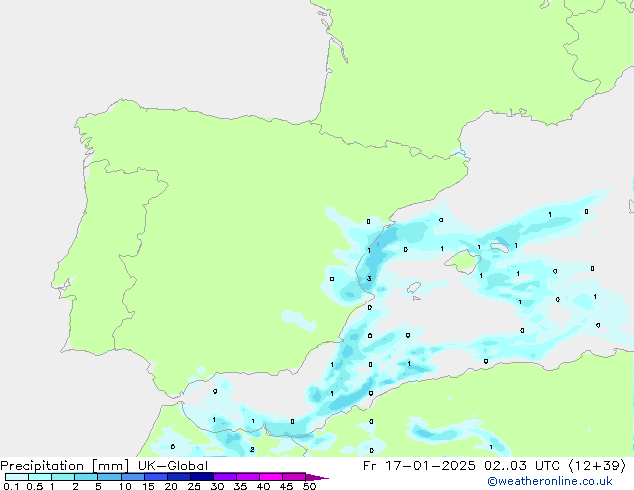The image size is (634, 490).
Task: Click the Menorca island outline
Action: pyautogui.click(x=500, y=247)
